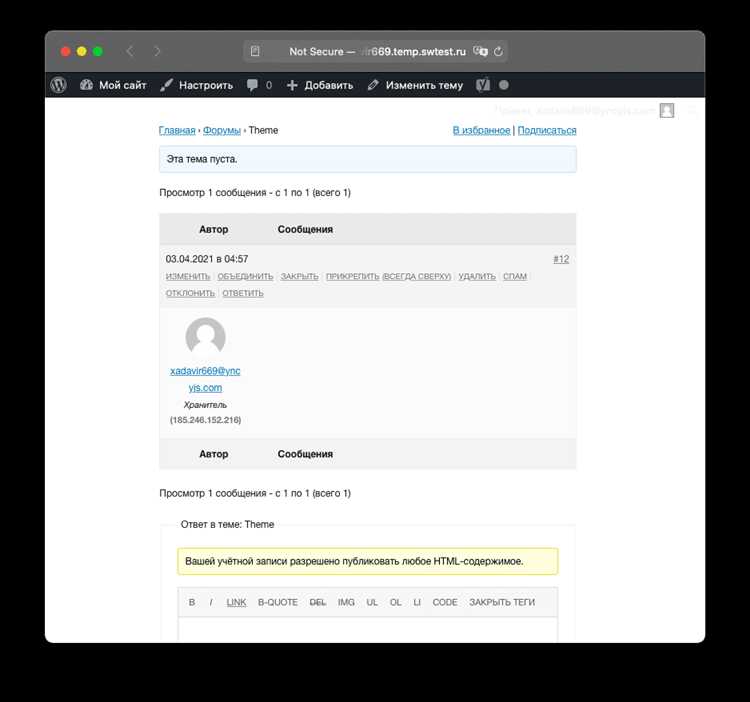This screenshot has width=750, height=702.
Task: Click the ИЗМЕНИТЬ topic action
Action: 188,276
